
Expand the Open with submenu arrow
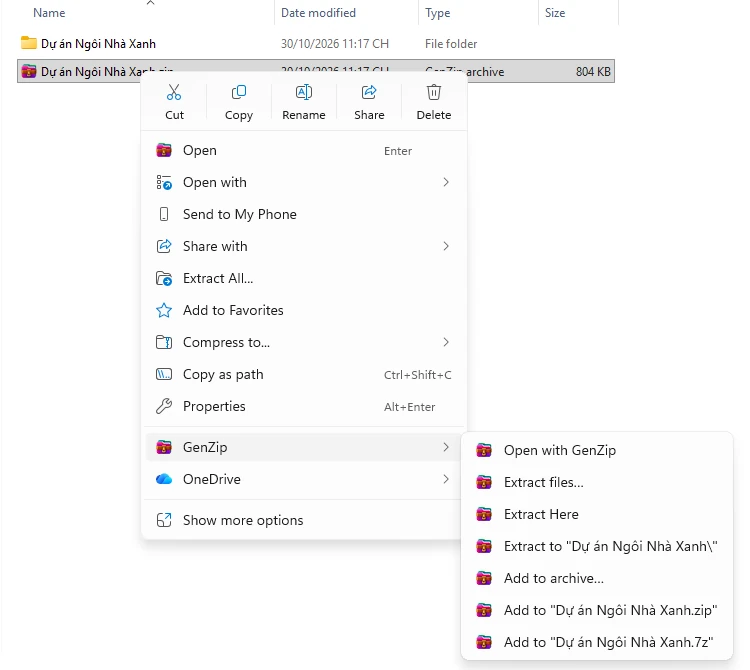[446, 182]
